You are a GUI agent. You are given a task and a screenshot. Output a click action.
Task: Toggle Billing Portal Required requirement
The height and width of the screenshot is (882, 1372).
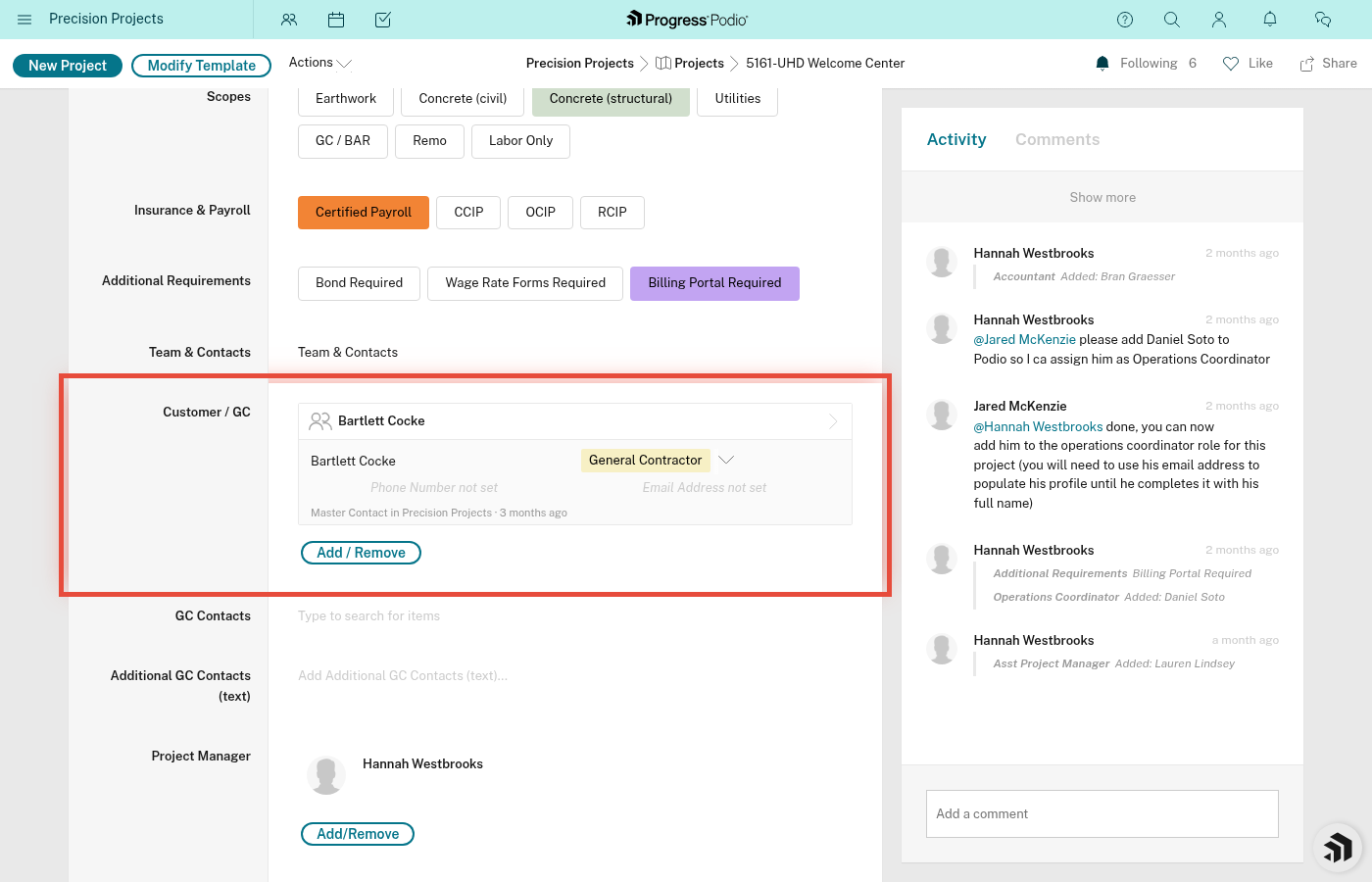coord(714,283)
